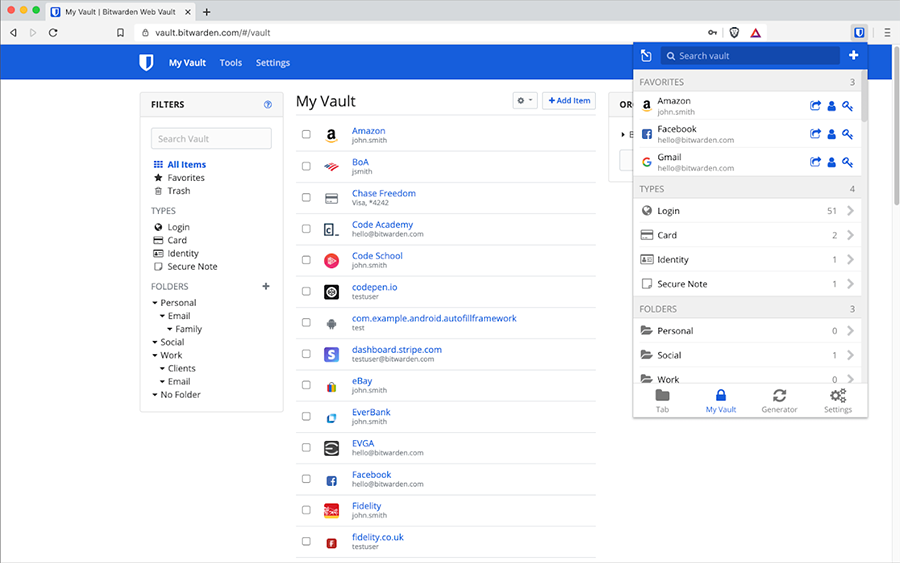Switch to Generator tab in popup
Viewport: 900px width, 563px height.
coord(779,401)
